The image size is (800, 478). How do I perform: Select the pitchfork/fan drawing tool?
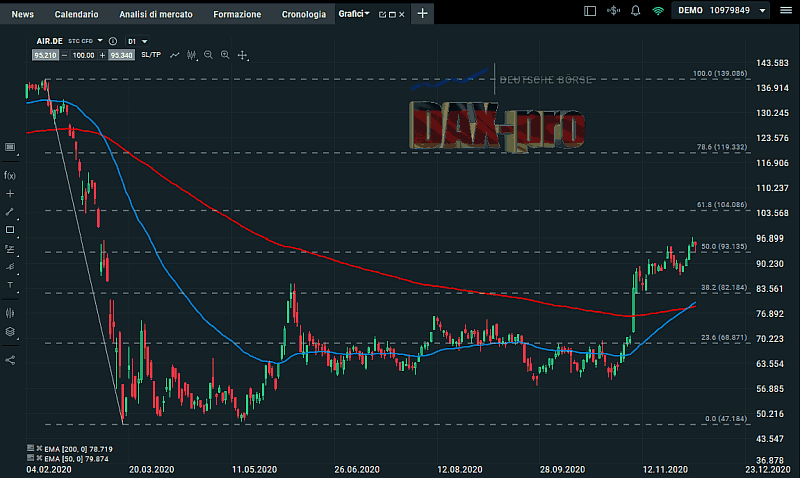point(10,267)
